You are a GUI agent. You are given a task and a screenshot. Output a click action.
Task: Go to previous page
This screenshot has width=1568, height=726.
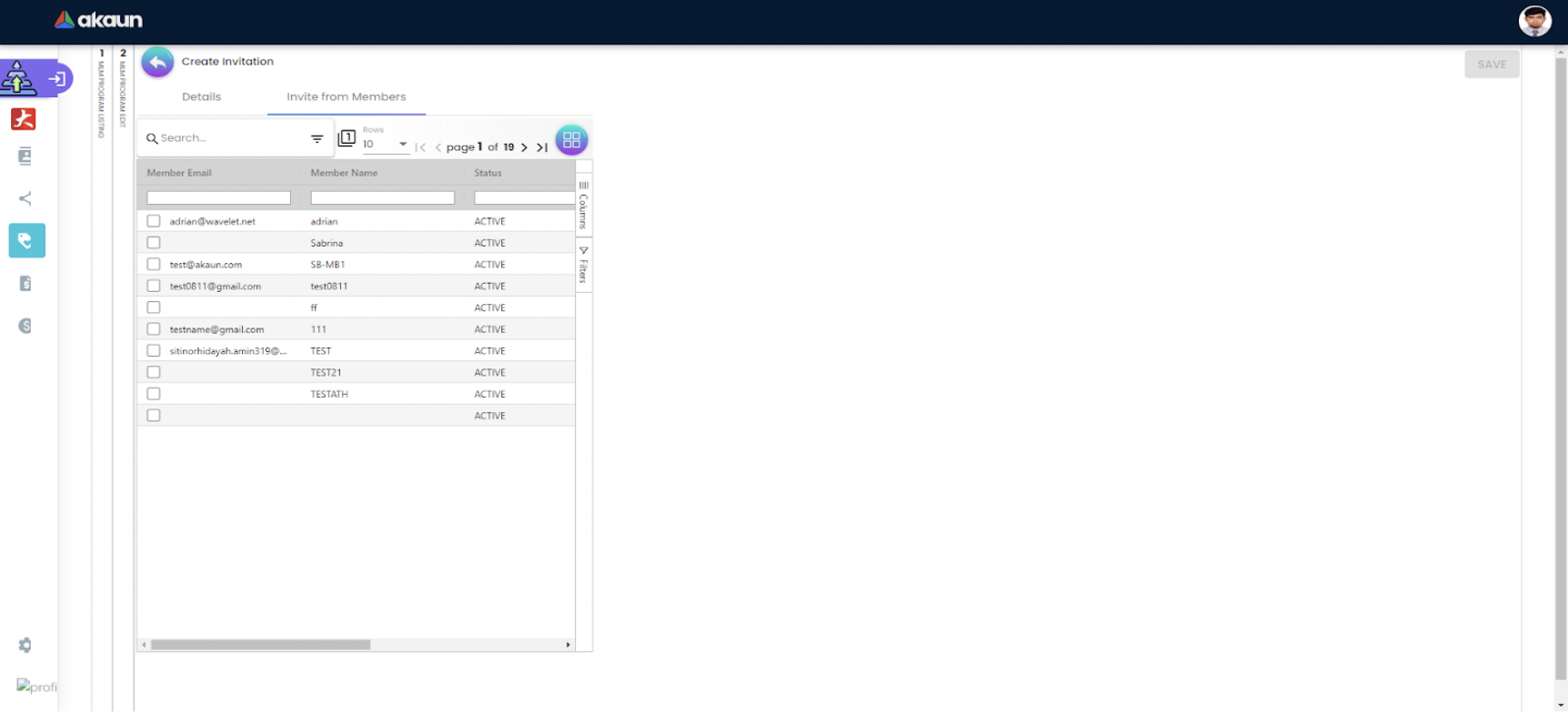[x=438, y=147]
